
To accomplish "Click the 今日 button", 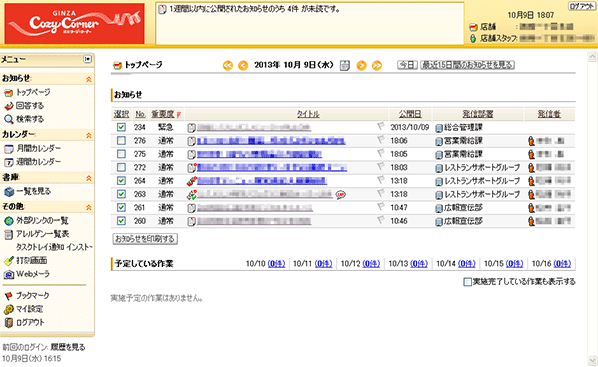I will pyautogui.click(x=407, y=65).
